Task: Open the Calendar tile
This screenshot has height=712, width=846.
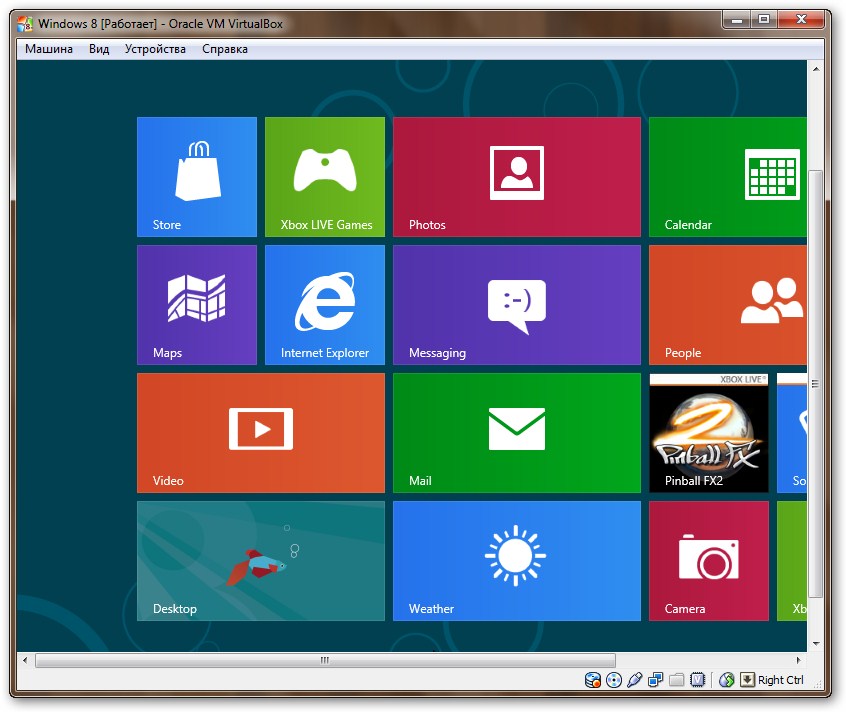Action: [x=728, y=177]
